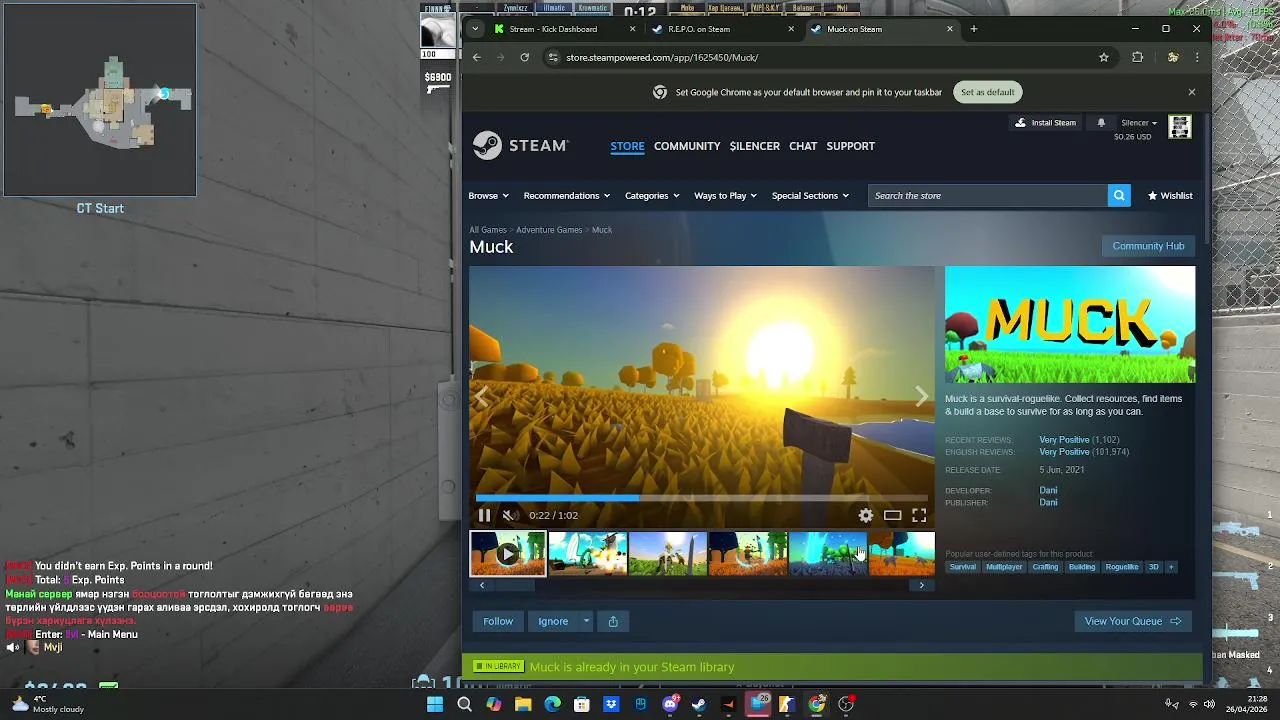The width and height of the screenshot is (1280, 720).
Task: Bookmark this page with the star icon
Action: click(1104, 57)
